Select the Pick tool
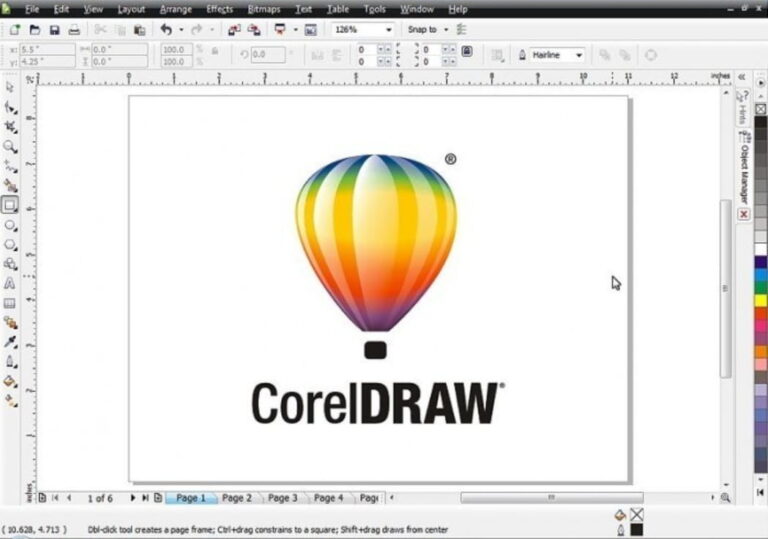This screenshot has height=539, width=768. click(10, 87)
